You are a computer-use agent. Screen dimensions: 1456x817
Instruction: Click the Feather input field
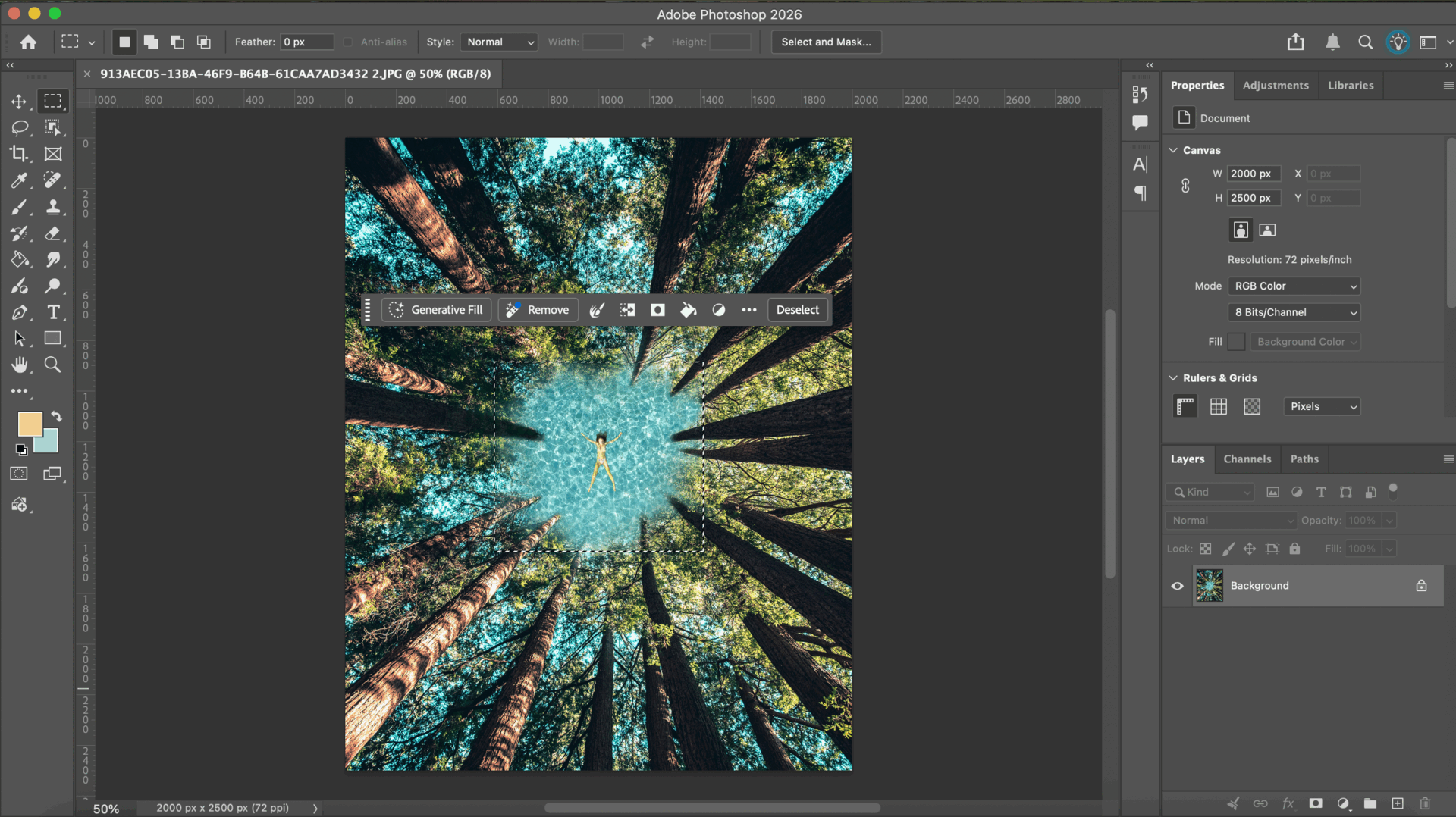tap(307, 42)
